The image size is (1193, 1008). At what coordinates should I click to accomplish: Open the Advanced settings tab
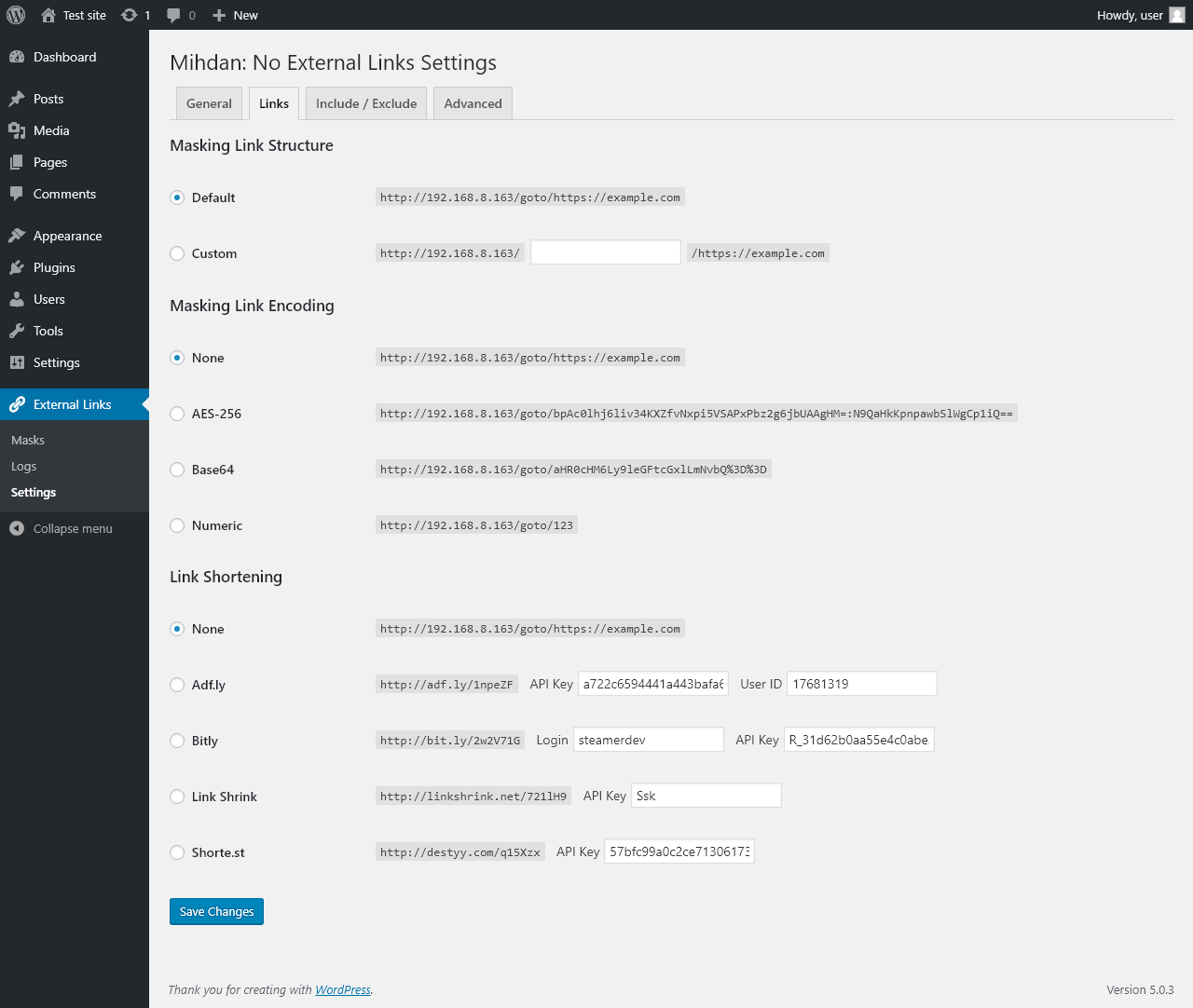point(473,103)
